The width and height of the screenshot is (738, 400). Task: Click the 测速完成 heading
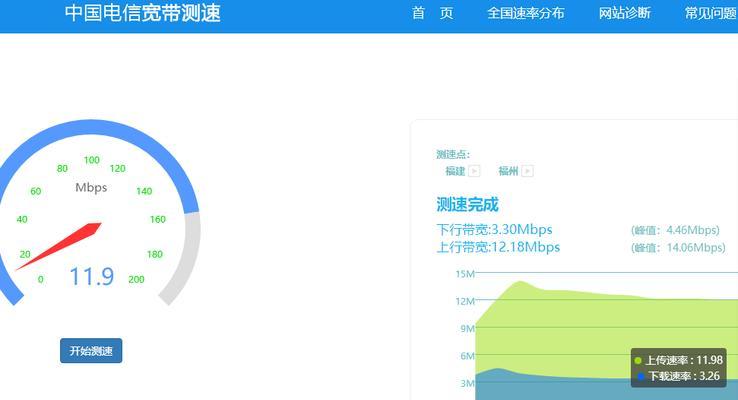pos(467,204)
